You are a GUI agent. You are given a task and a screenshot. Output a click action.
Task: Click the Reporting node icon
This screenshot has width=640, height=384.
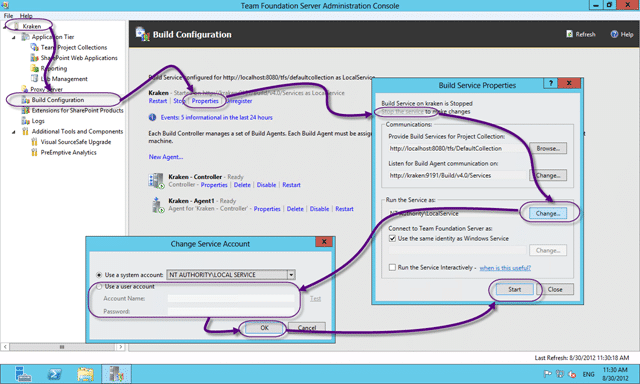tap(35, 68)
